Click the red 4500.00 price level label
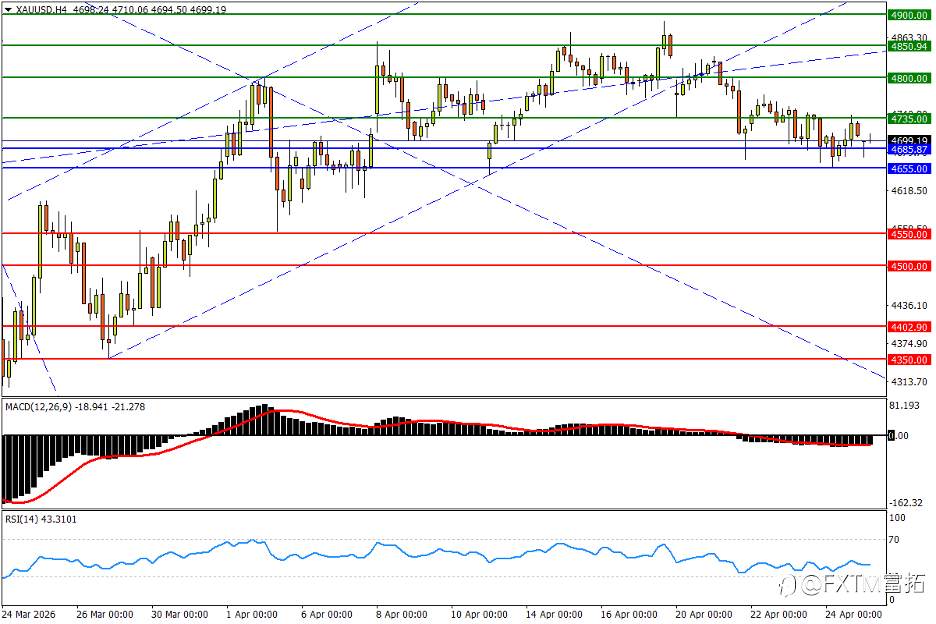 (x=909, y=266)
